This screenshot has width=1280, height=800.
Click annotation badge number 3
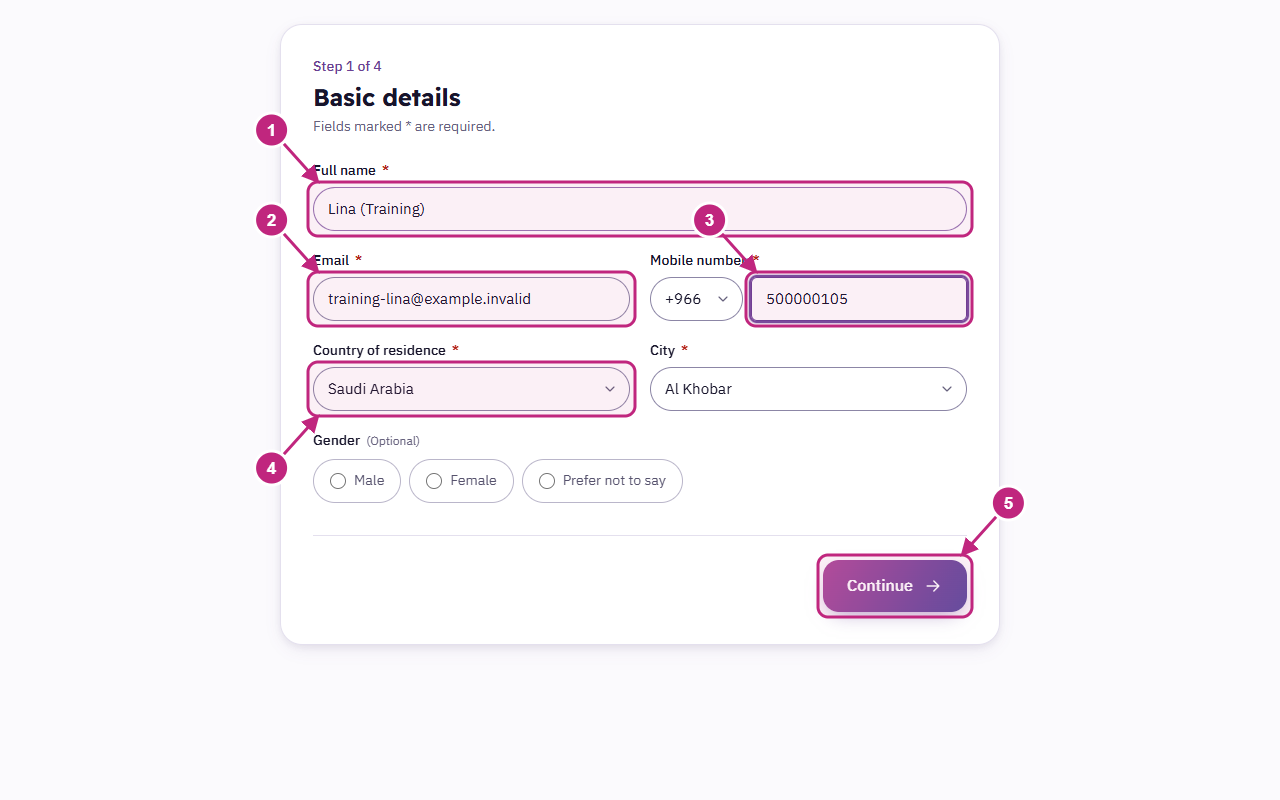coord(709,220)
